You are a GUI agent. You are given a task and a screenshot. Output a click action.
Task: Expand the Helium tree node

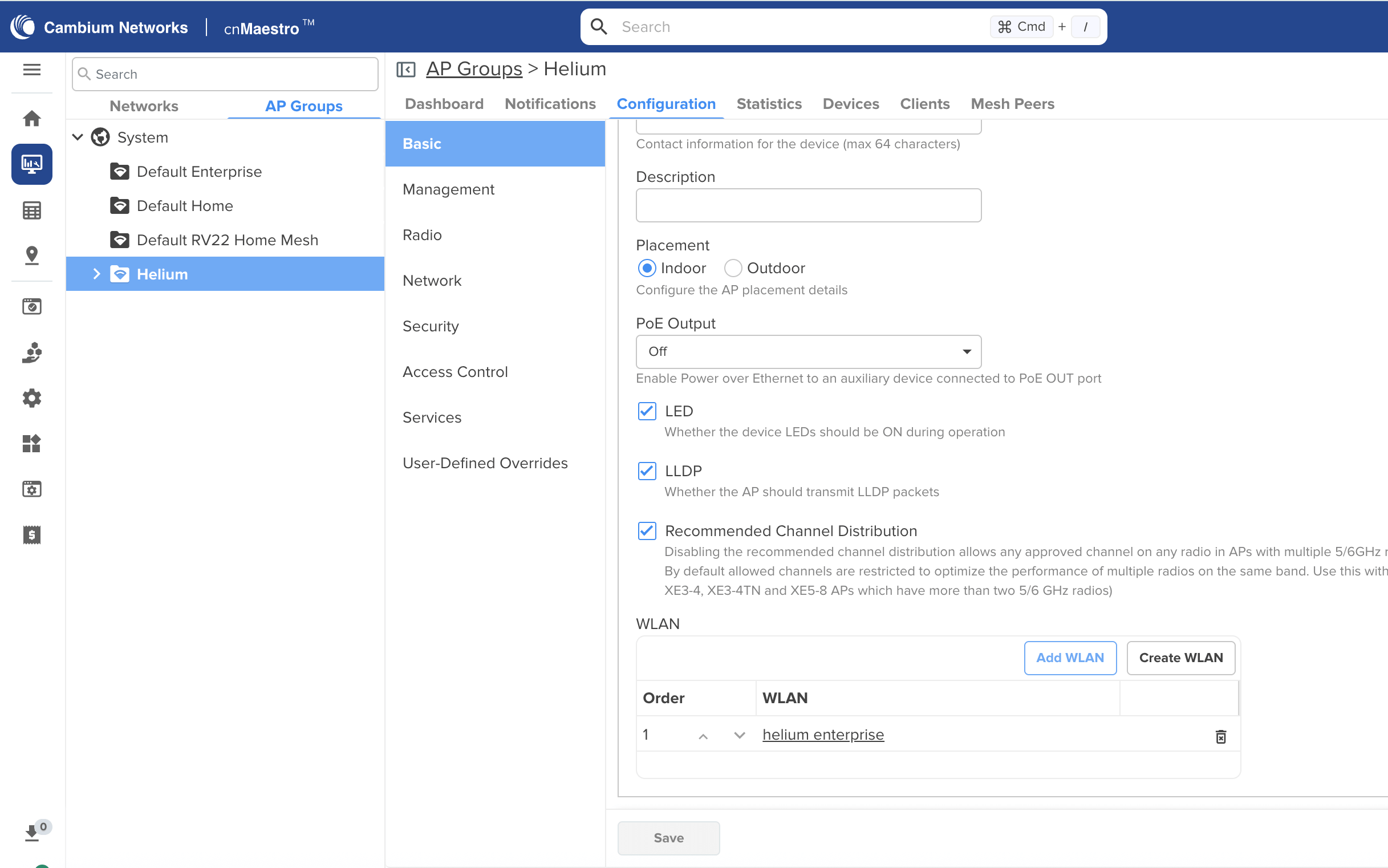96,274
